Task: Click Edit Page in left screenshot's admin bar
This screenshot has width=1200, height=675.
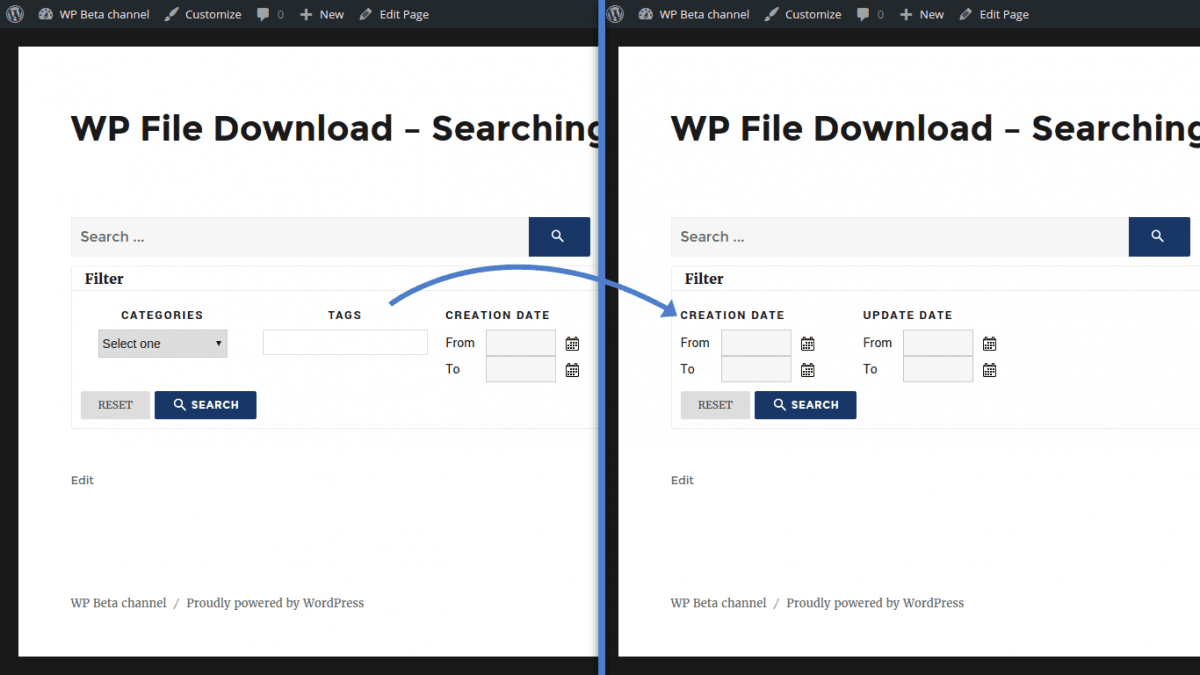Action: [x=394, y=14]
